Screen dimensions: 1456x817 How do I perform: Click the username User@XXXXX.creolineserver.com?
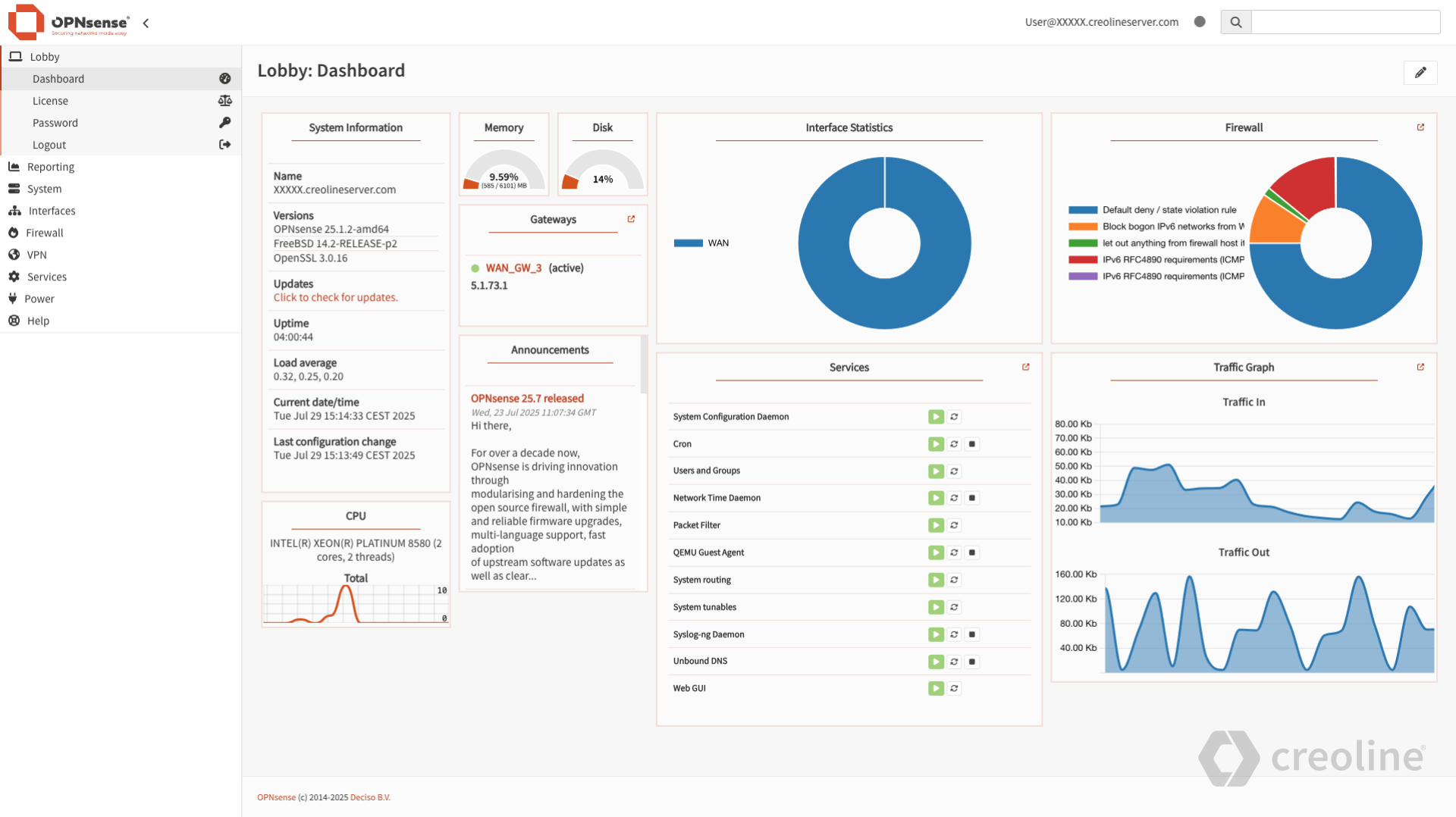click(x=1101, y=22)
